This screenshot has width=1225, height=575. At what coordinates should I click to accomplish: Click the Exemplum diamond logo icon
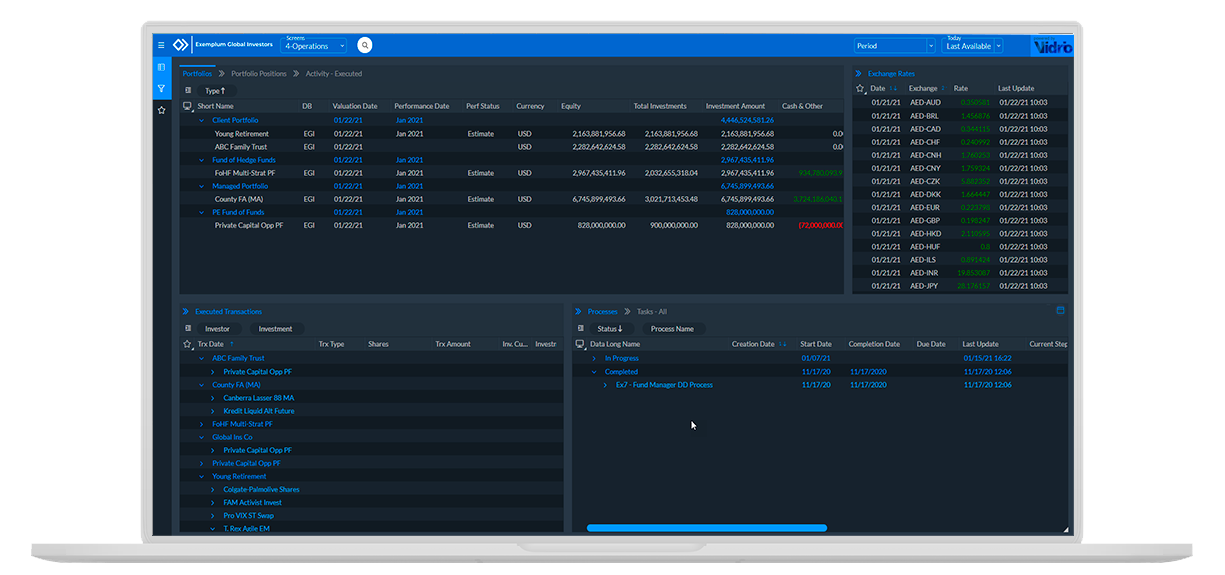pos(180,45)
